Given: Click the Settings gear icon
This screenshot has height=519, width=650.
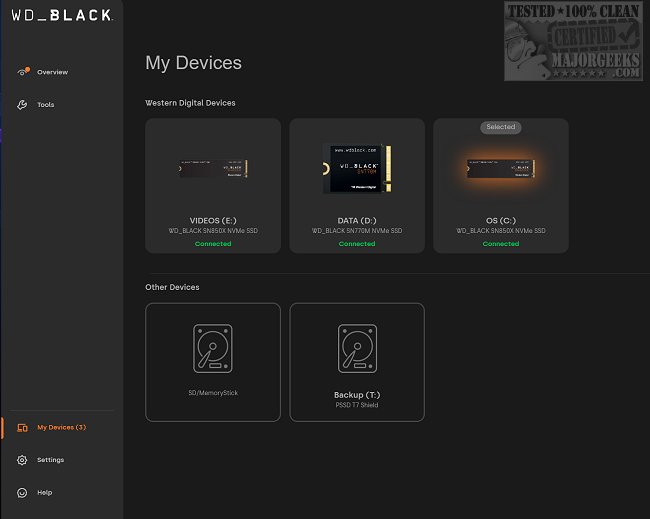Looking at the screenshot, I should [22, 460].
